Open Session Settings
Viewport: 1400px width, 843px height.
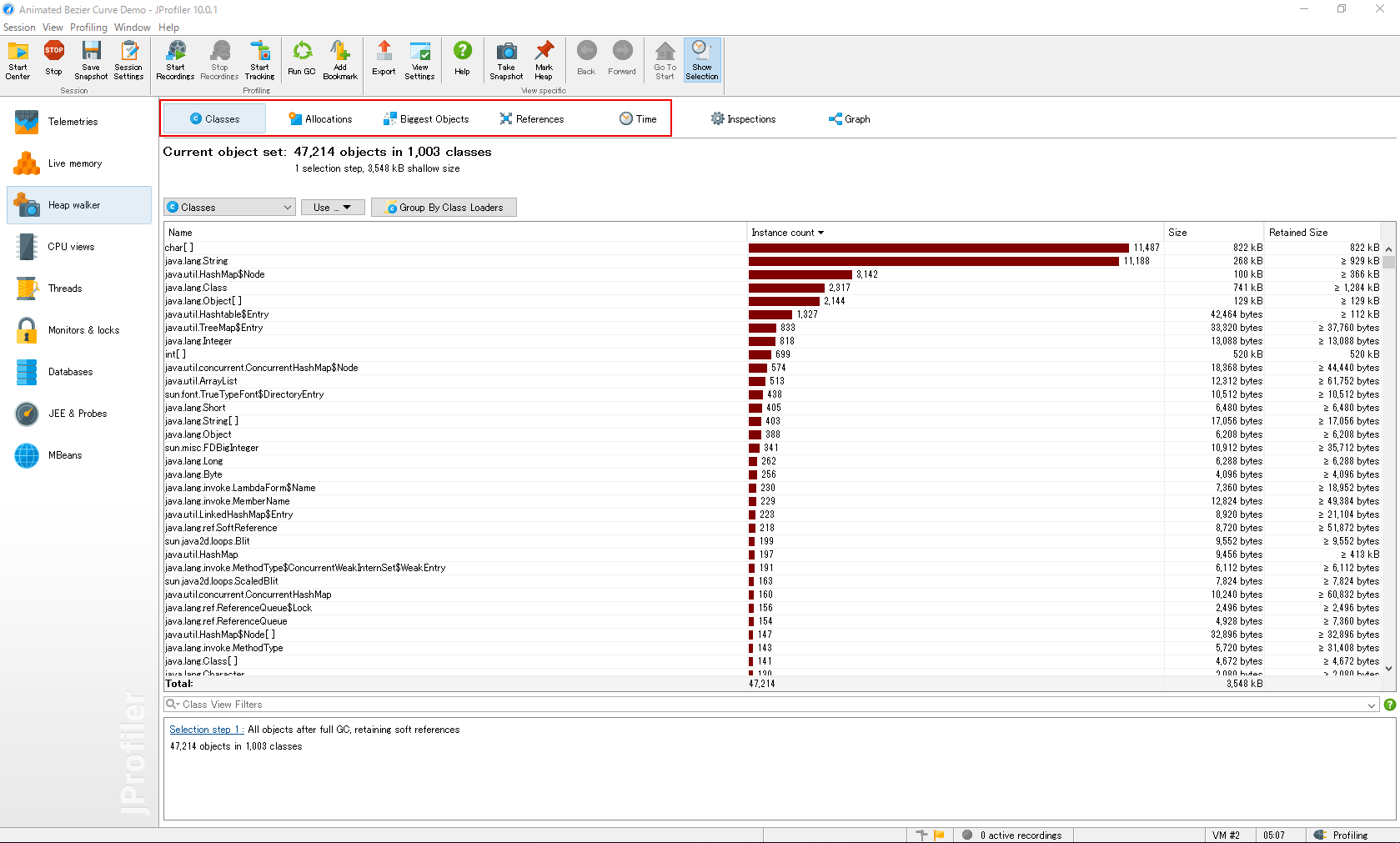(x=128, y=60)
